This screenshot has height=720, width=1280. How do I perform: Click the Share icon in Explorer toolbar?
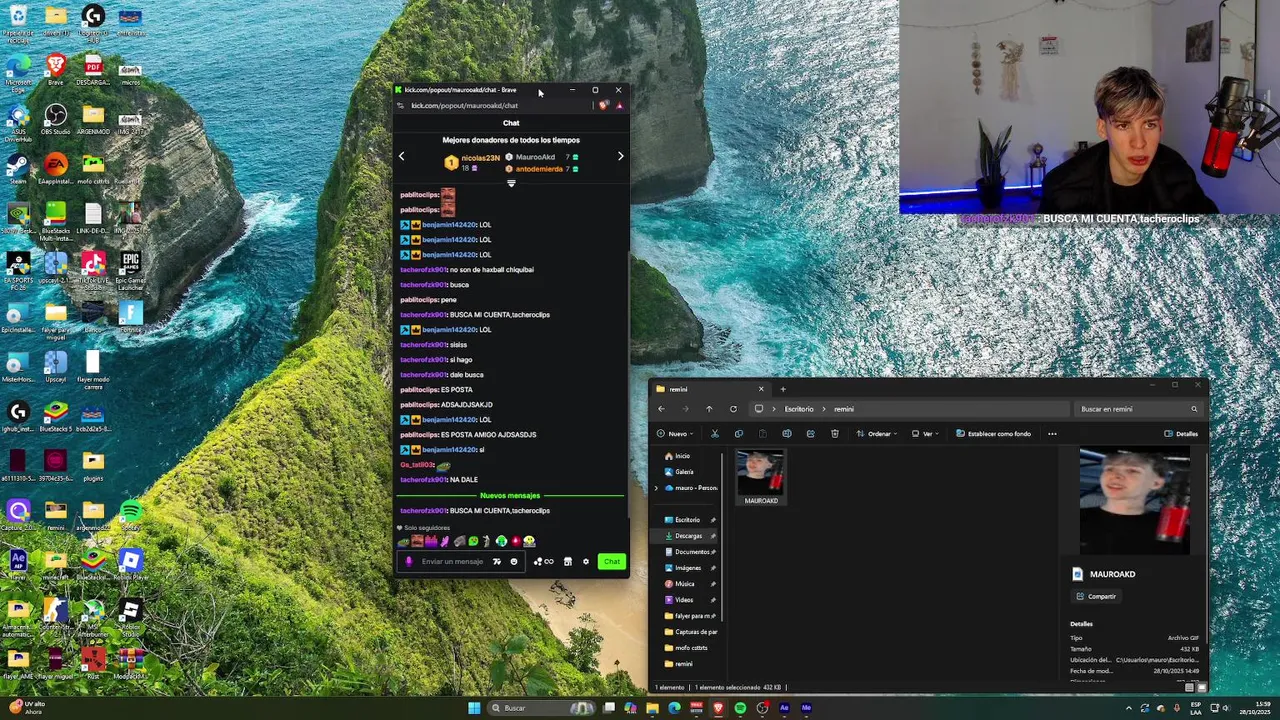[x=811, y=434]
